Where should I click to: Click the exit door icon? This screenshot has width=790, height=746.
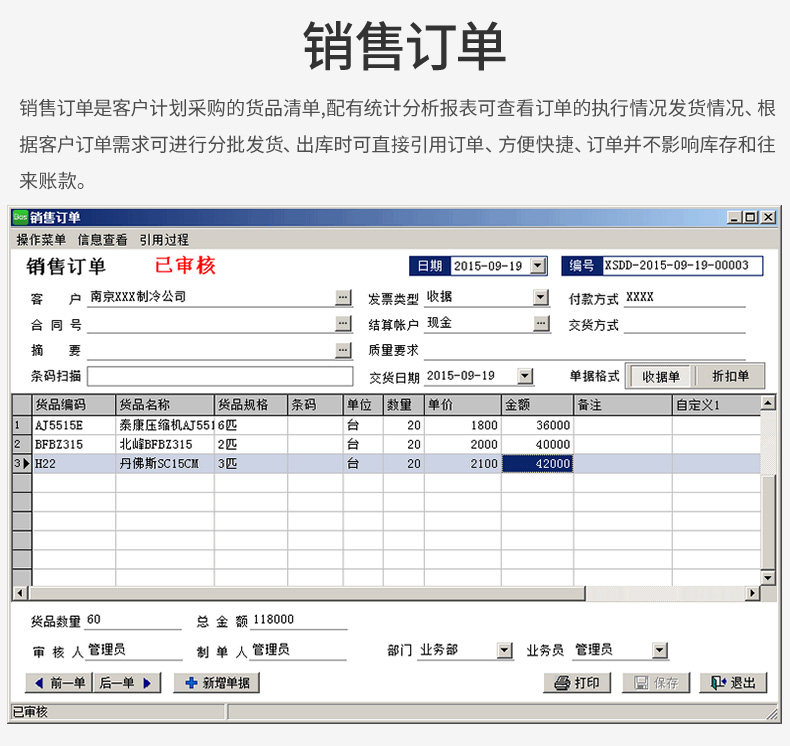coord(718,683)
